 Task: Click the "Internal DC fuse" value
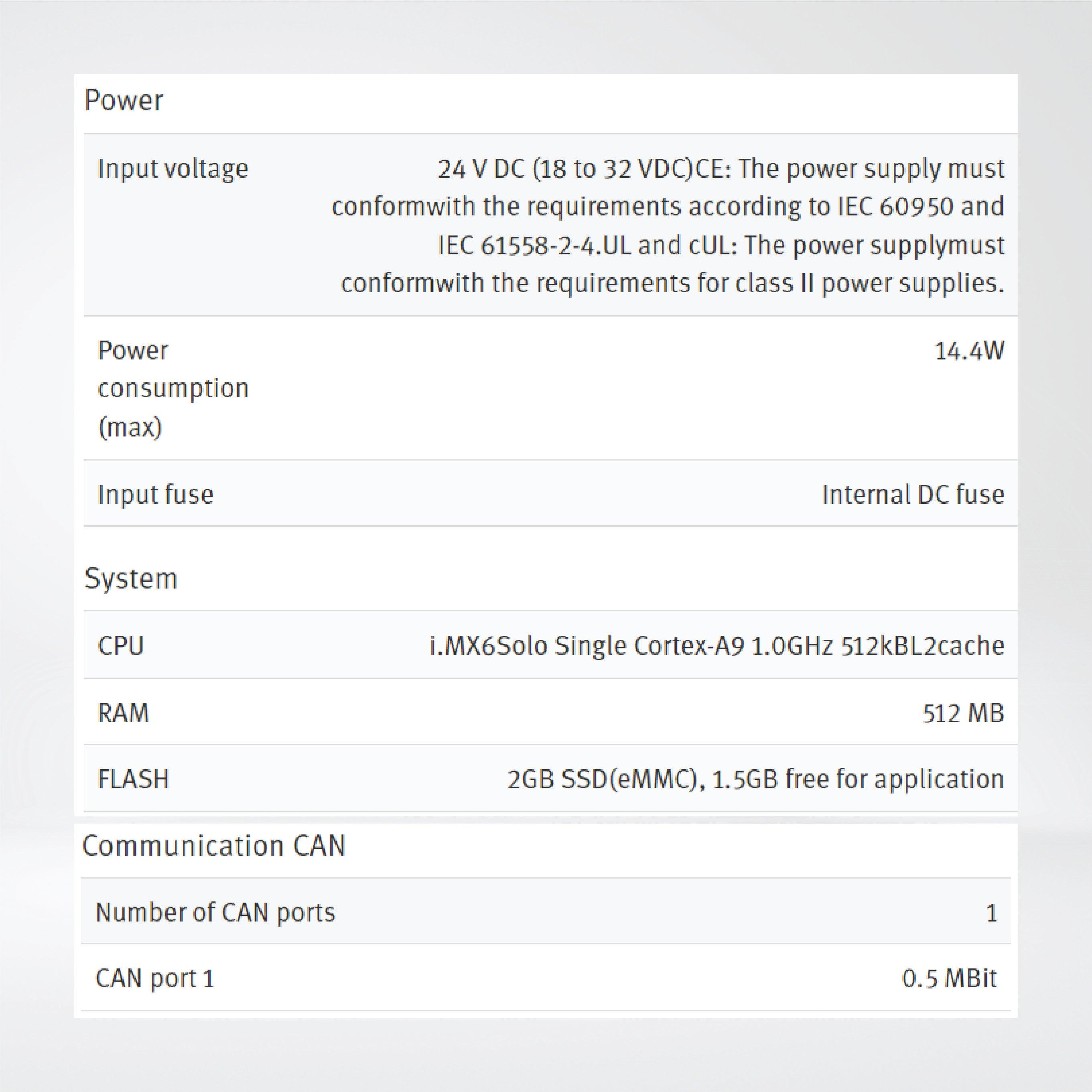pos(913,495)
